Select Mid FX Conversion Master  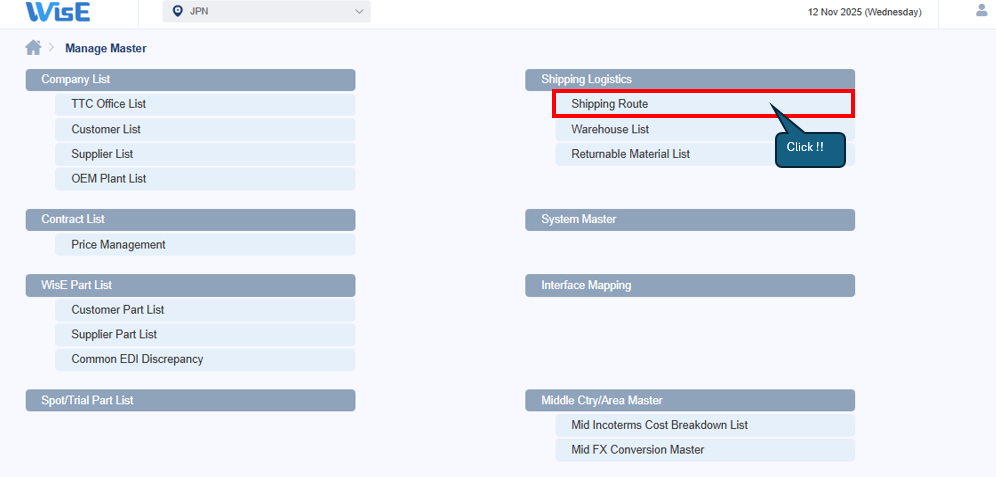637,450
